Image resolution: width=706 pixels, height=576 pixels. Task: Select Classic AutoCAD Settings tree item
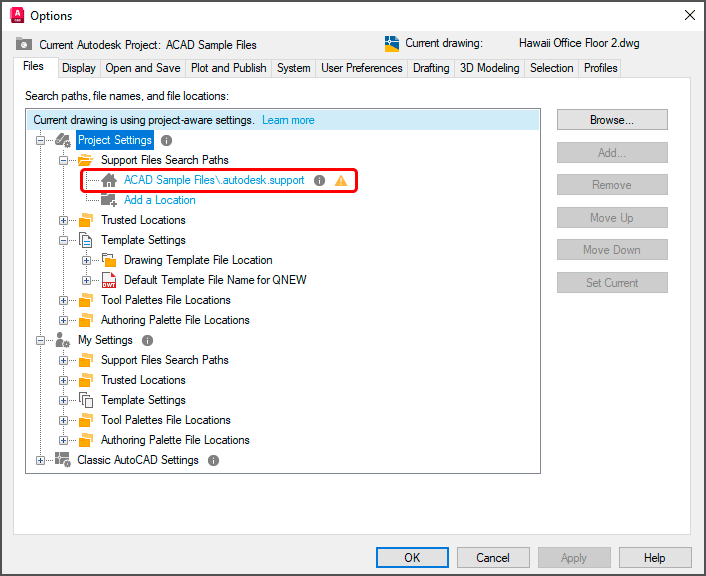[138, 460]
